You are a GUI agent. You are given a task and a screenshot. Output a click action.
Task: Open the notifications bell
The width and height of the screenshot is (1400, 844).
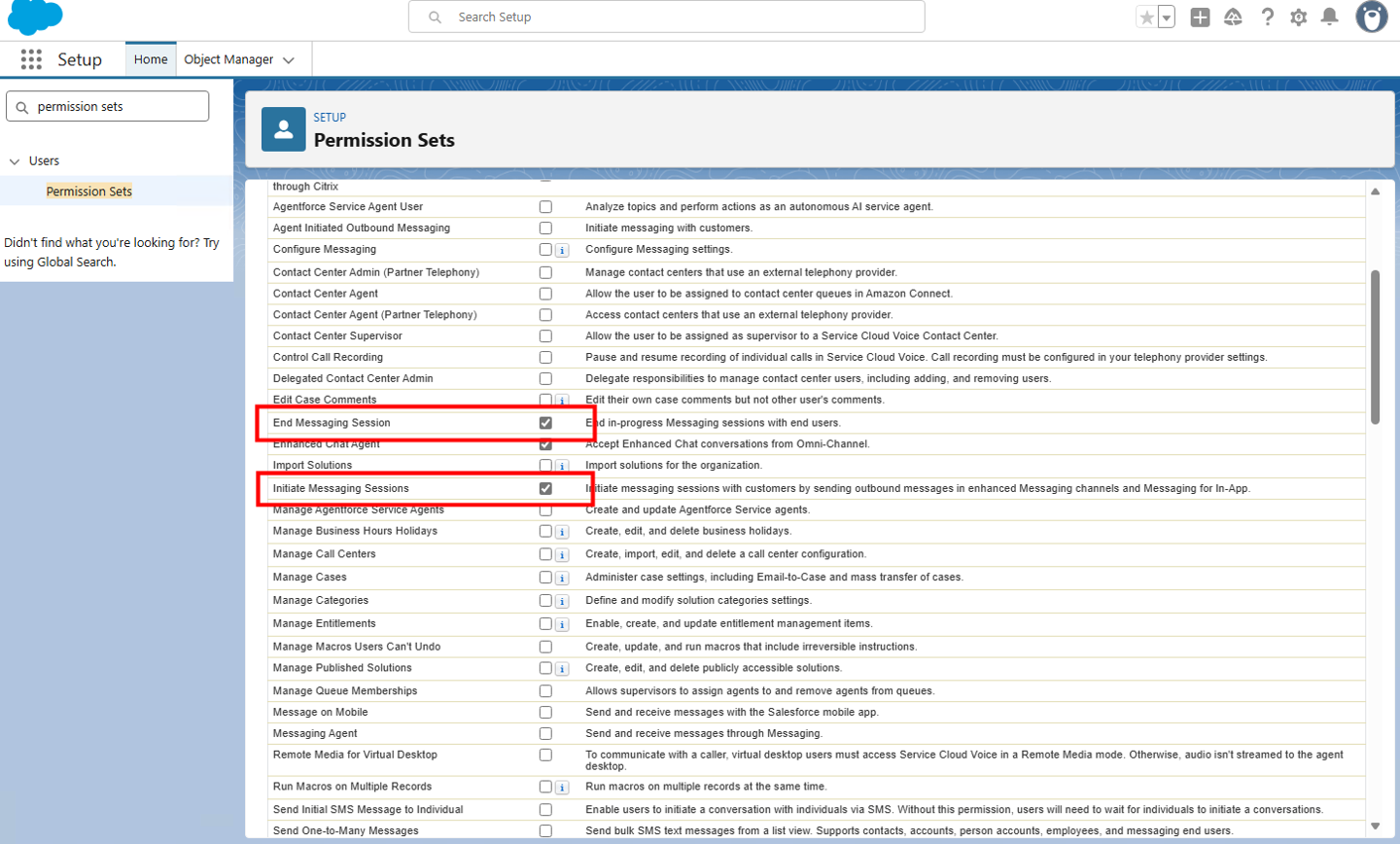coord(1329,18)
